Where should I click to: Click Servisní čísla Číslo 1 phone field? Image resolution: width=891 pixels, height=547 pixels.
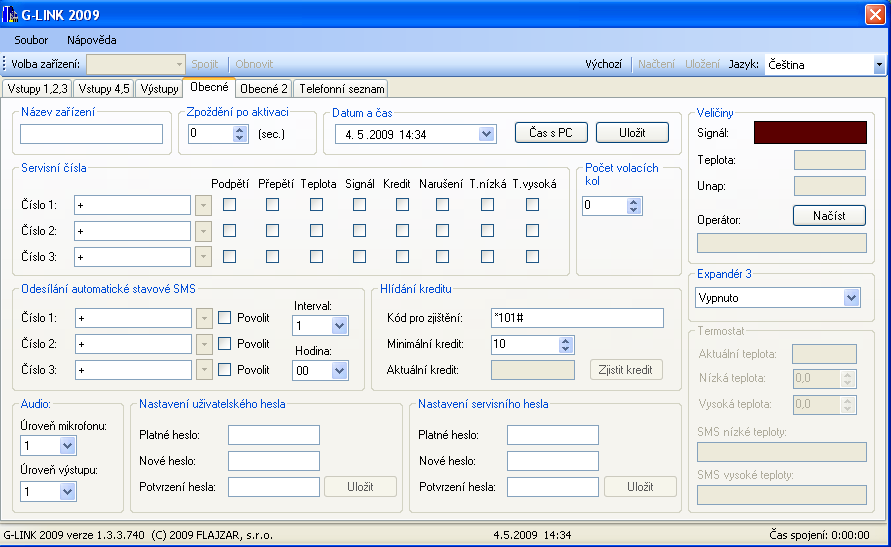[132, 205]
